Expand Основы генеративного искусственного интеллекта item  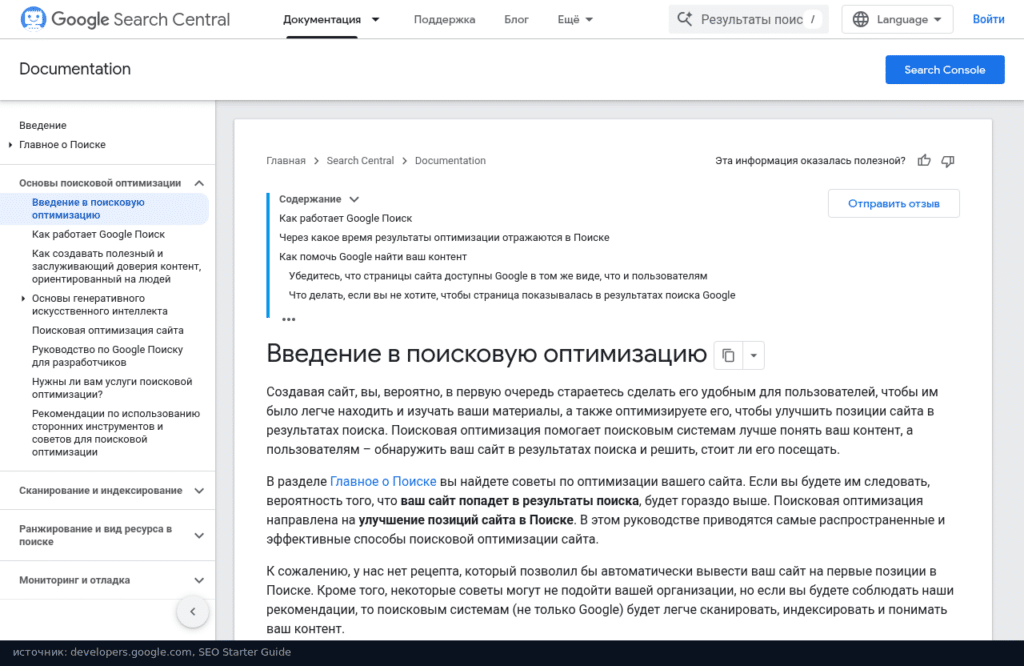coord(23,298)
